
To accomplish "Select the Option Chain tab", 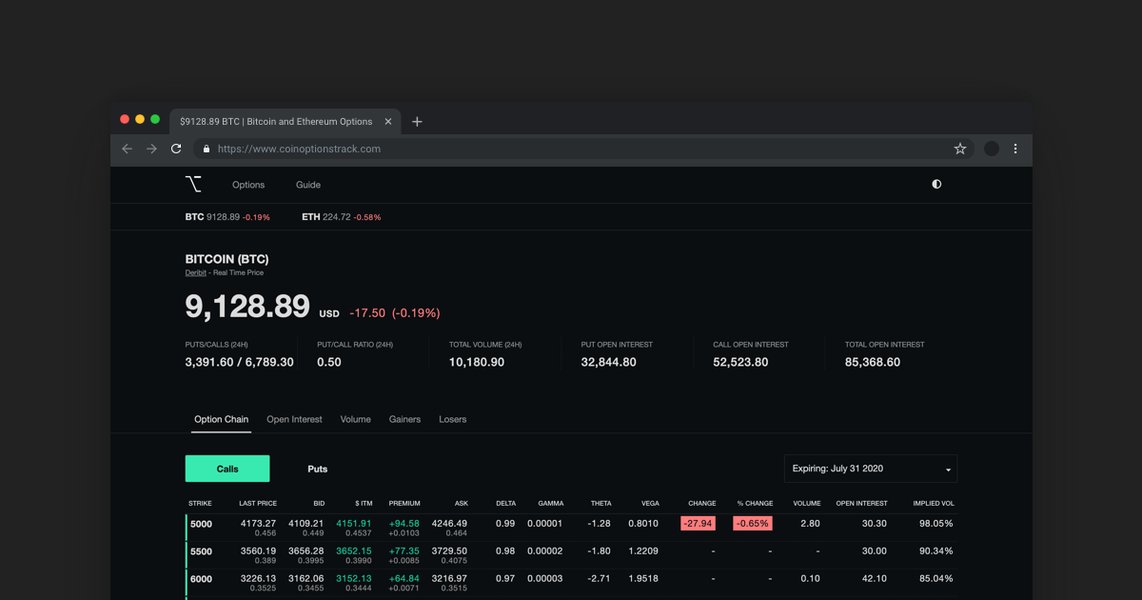I will (221, 419).
